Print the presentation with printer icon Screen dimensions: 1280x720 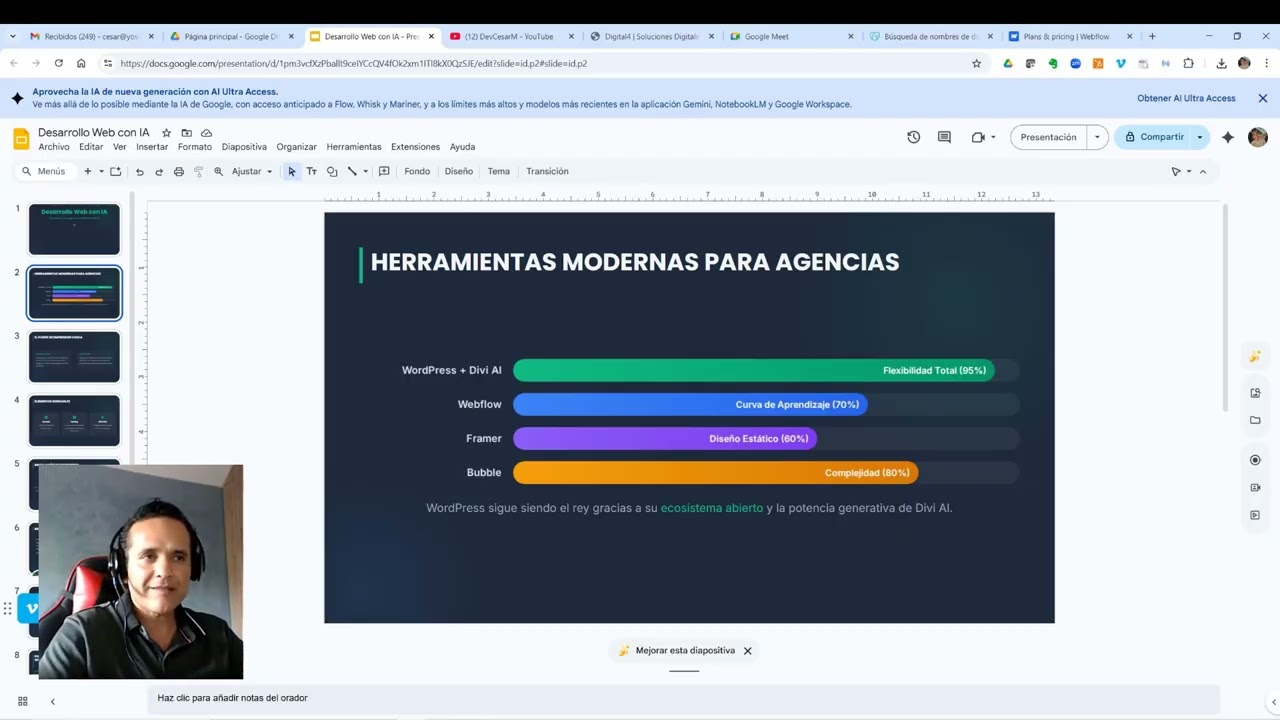coord(178,172)
